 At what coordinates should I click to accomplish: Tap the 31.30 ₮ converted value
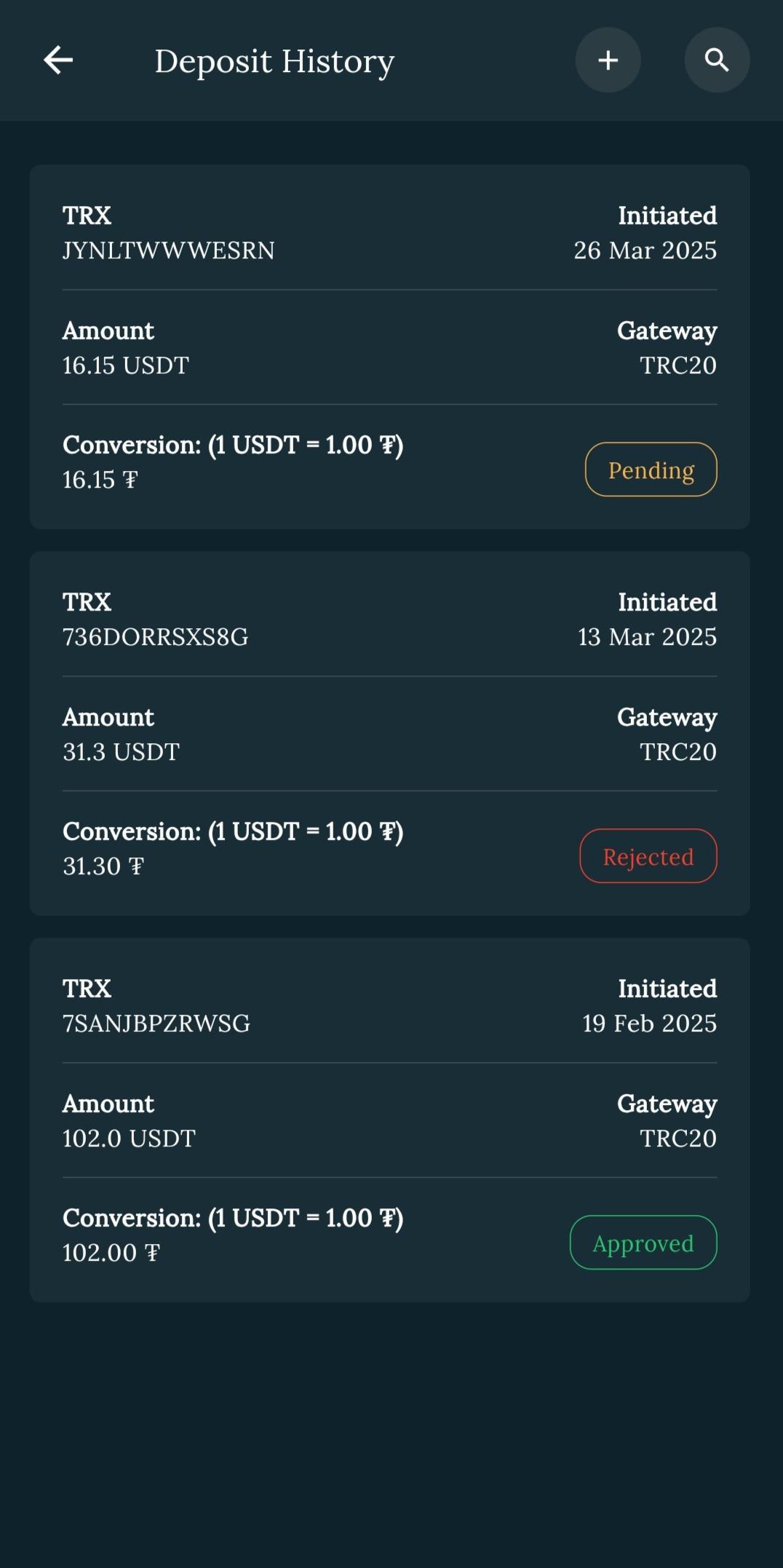(x=103, y=866)
